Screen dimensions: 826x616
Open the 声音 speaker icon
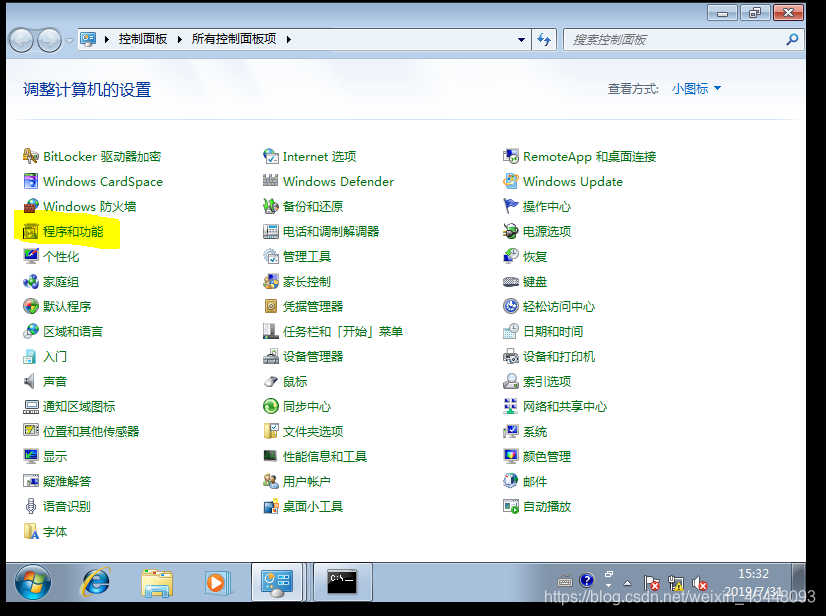pos(31,381)
